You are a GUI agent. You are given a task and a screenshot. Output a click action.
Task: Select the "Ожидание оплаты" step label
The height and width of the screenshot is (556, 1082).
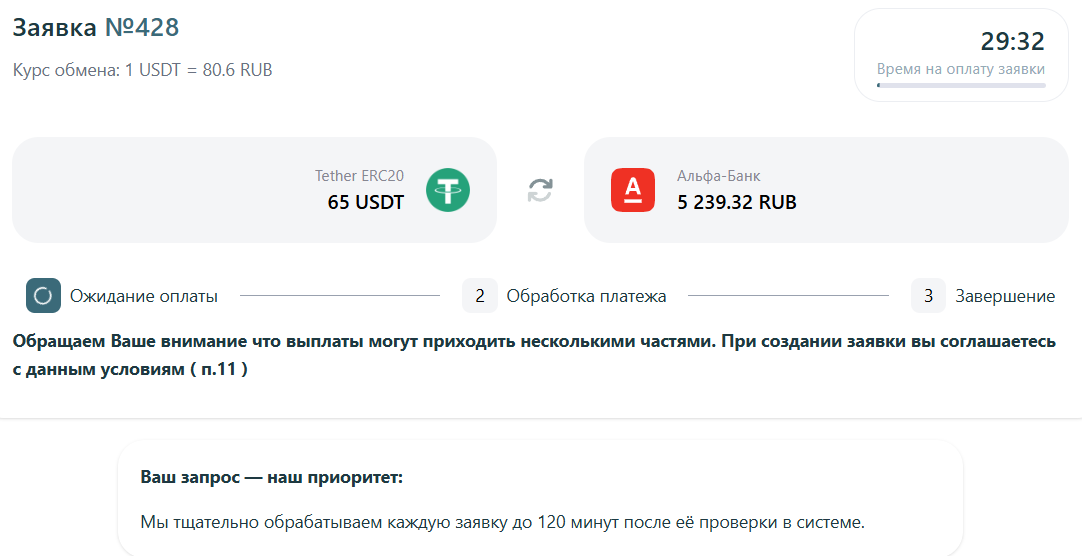pos(144,296)
